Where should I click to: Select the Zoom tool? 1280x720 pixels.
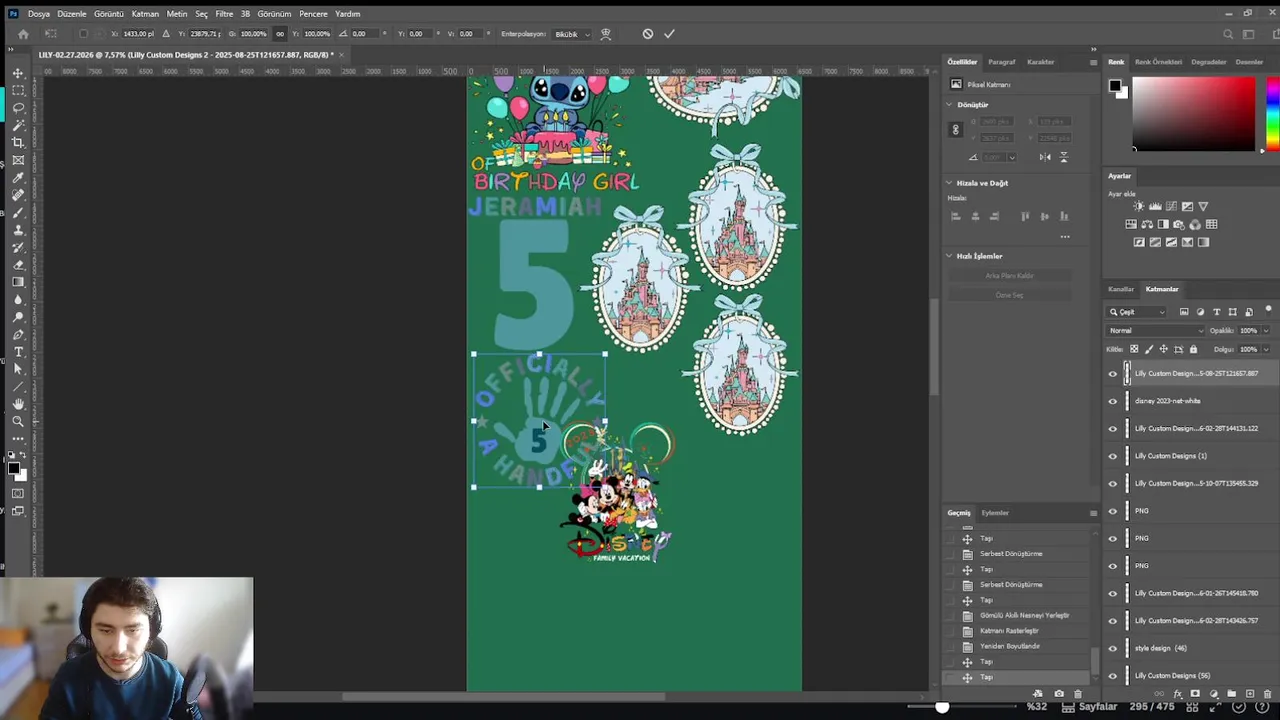pos(18,422)
